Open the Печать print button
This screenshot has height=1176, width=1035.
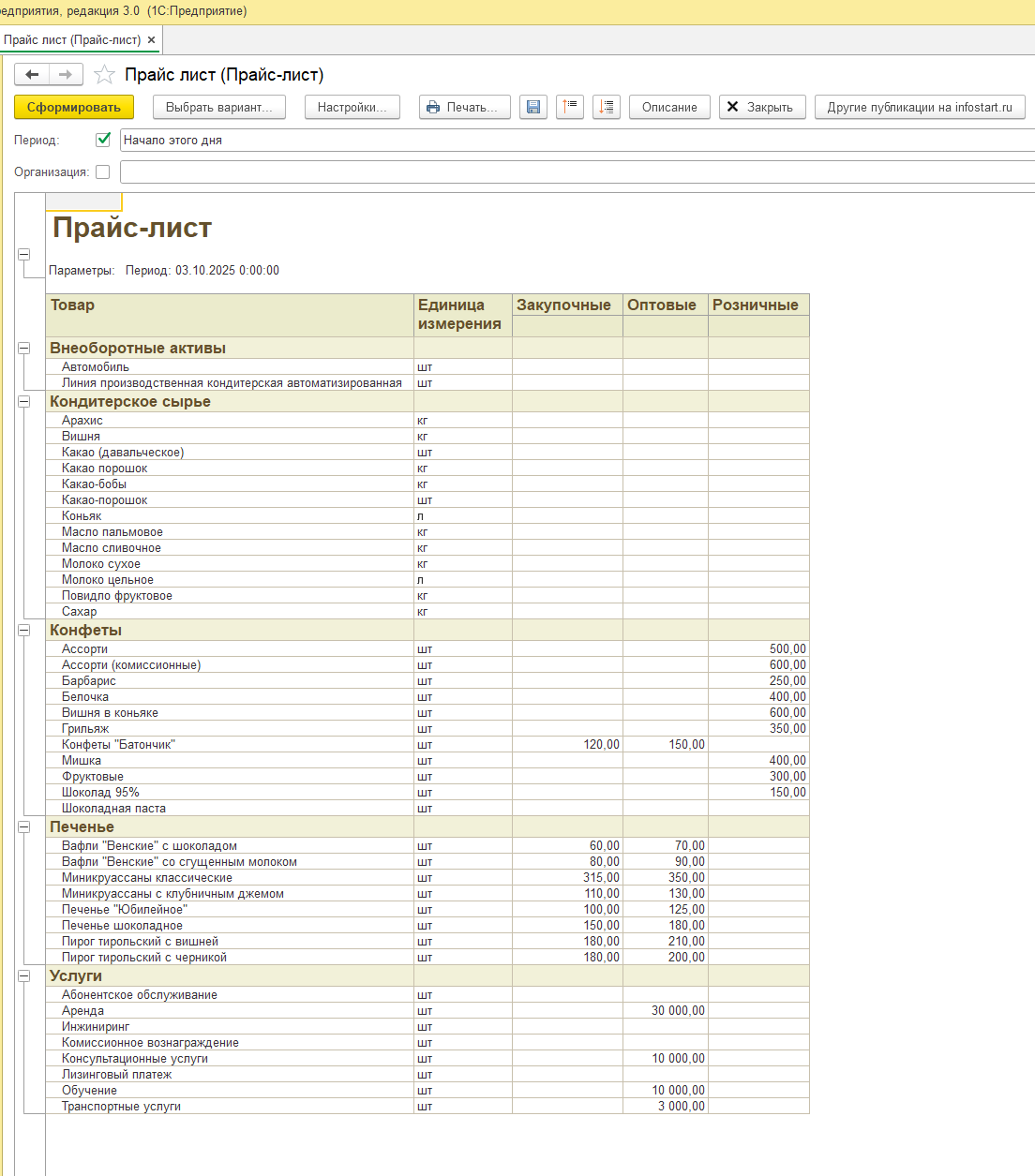[x=465, y=107]
